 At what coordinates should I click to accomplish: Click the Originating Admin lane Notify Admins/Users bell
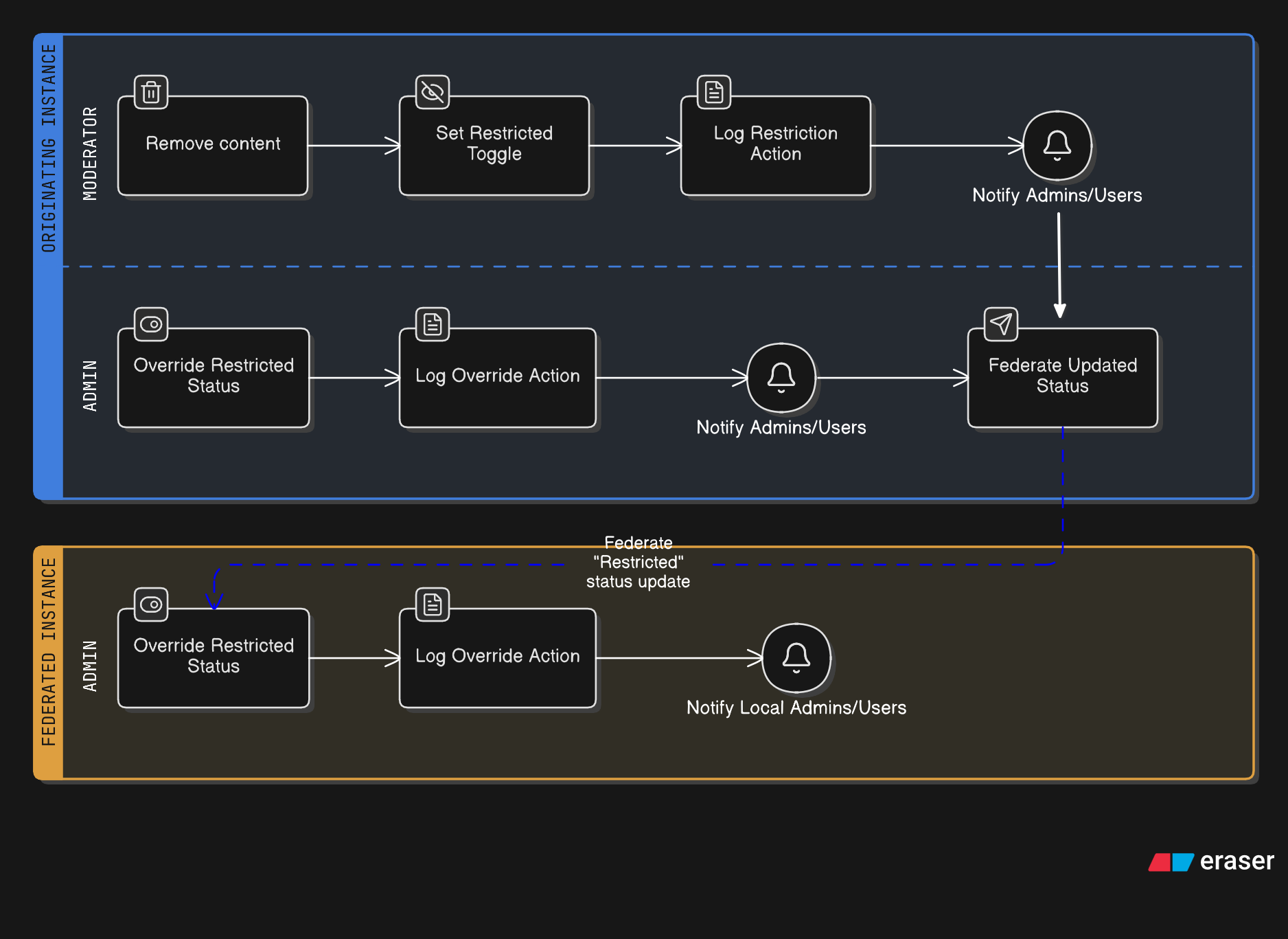(x=781, y=378)
